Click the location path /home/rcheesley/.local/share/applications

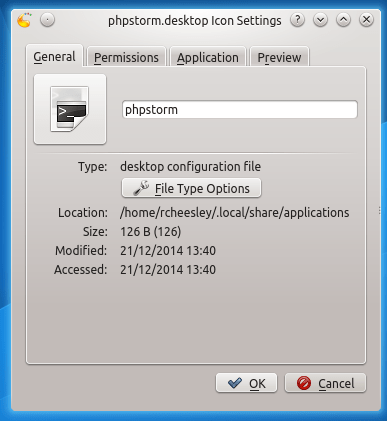(x=235, y=213)
